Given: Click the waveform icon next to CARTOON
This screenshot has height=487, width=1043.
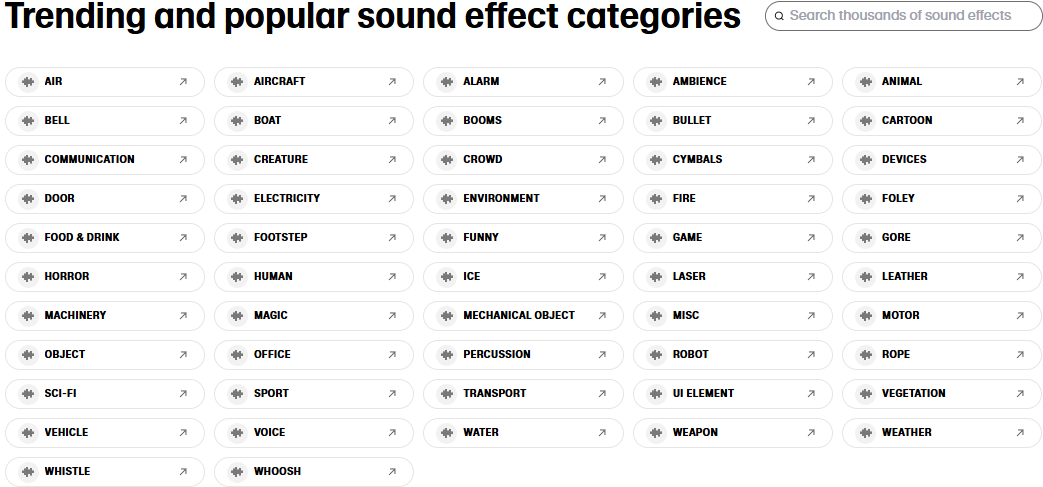Looking at the screenshot, I should [x=865, y=121].
